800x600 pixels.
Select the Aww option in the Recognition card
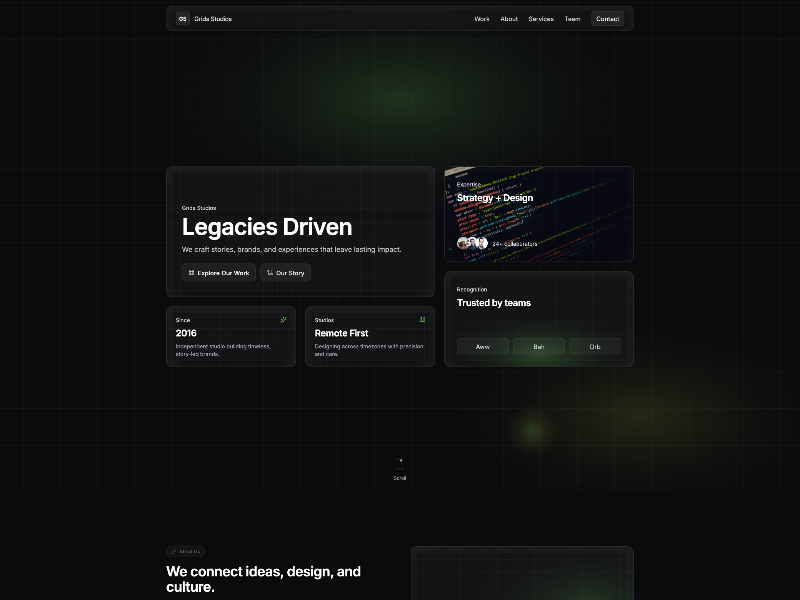482,346
